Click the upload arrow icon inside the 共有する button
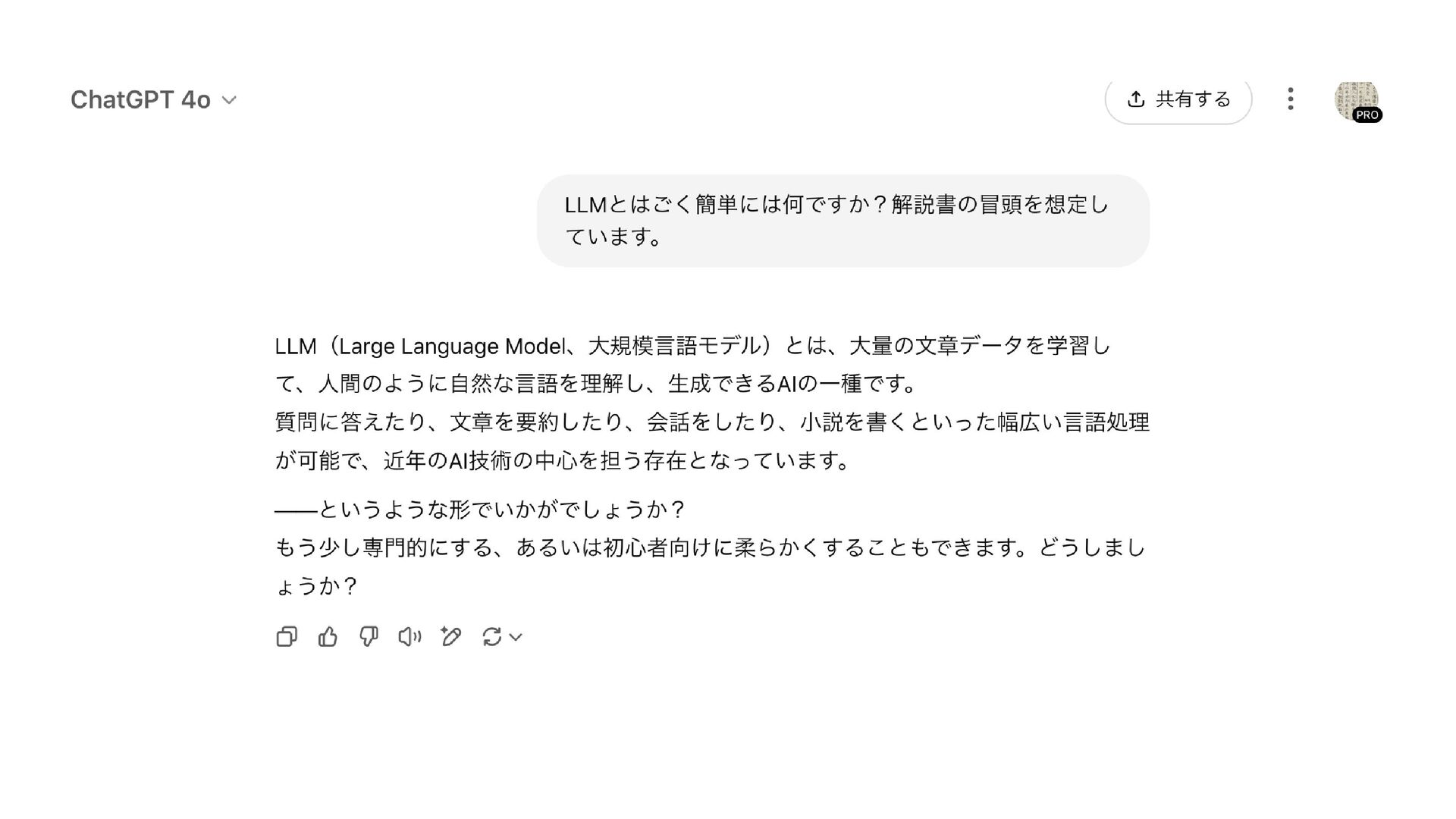This screenshot has width=1456, height=819. pos(1135,99)
